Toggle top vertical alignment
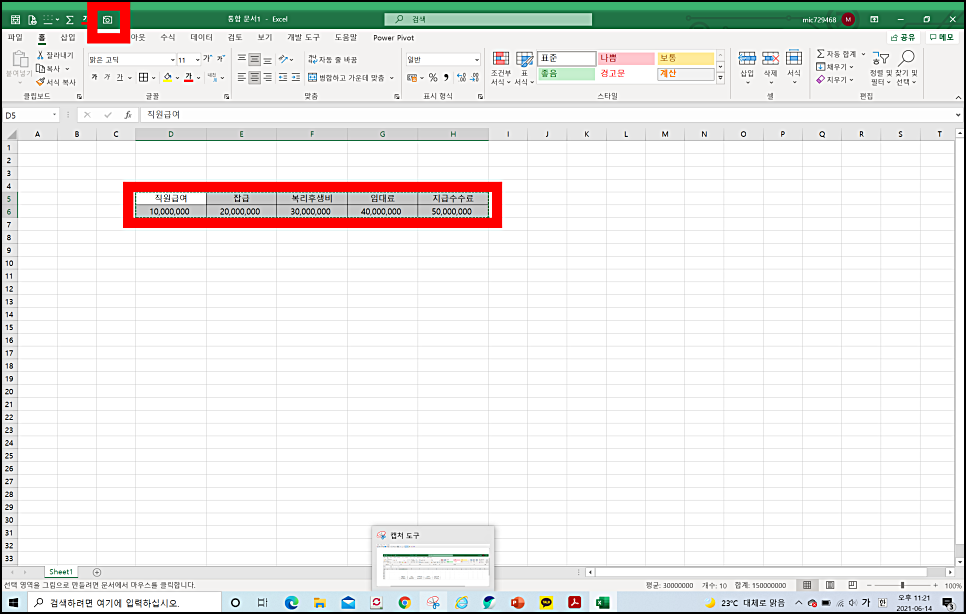 click(242, 60)
